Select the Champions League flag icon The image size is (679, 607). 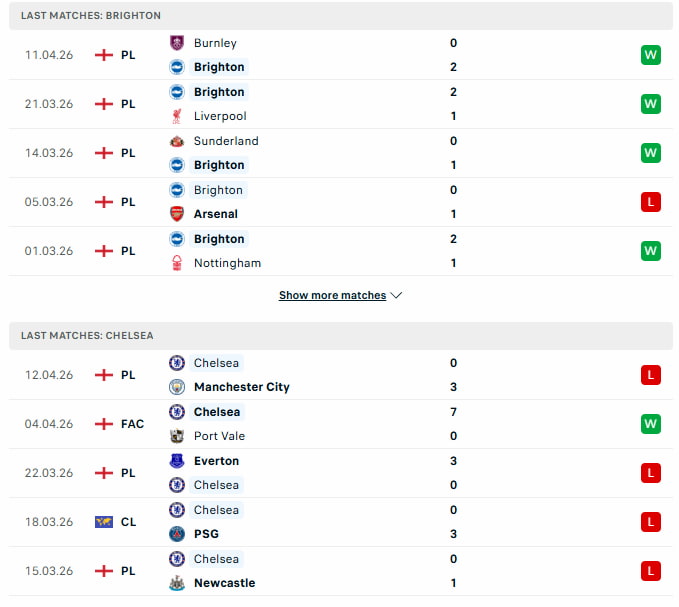click(x=104, y=522)
